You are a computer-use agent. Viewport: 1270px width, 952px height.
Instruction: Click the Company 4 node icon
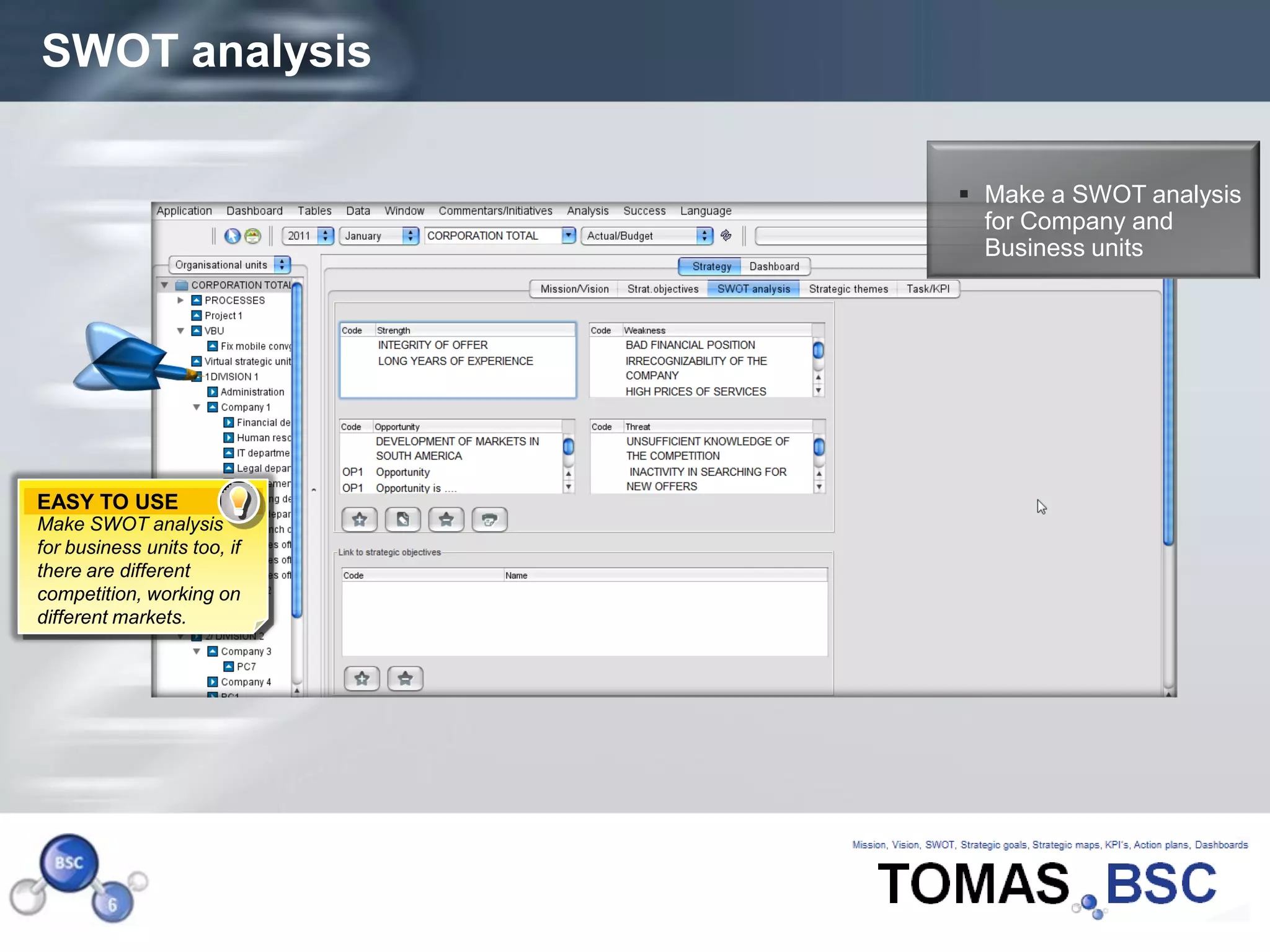tap(213, 682)
